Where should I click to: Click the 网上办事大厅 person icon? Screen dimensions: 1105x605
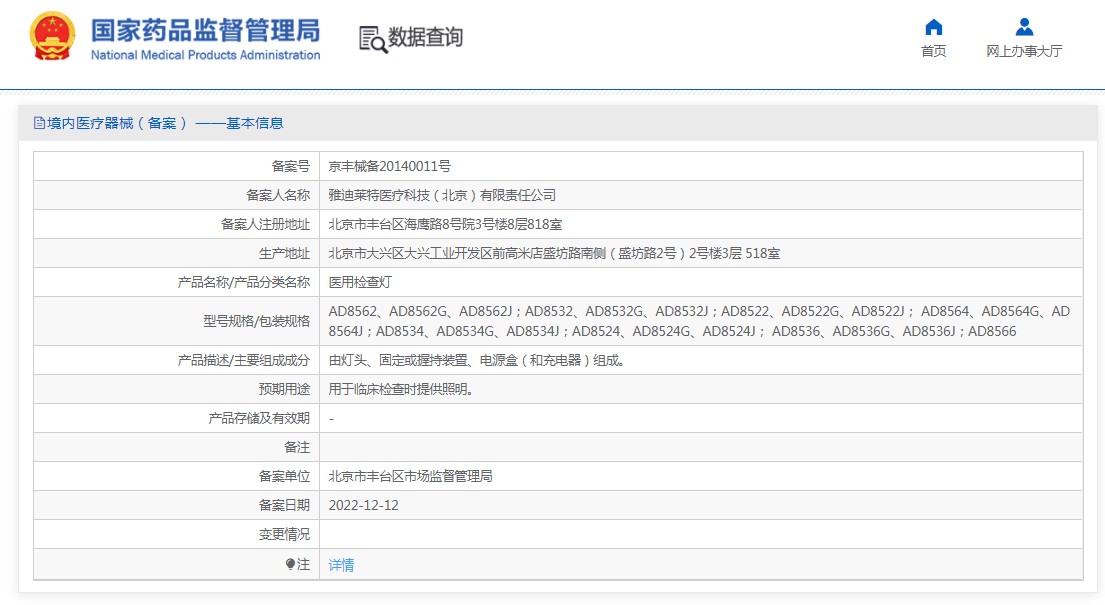pyautogui.click(x=1024, y=27)
